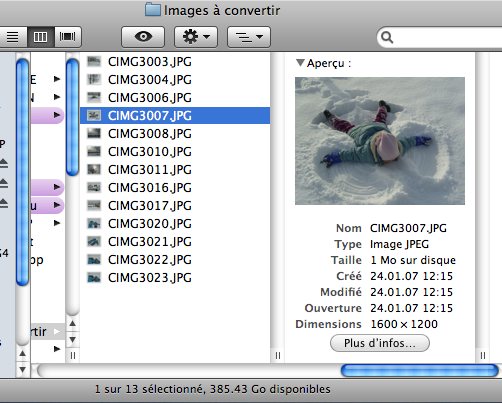Image resolution: width=502 pixels, height=403 pixels.
Task: Select file CIMG3003.JPG
Action: pos(175,62)
